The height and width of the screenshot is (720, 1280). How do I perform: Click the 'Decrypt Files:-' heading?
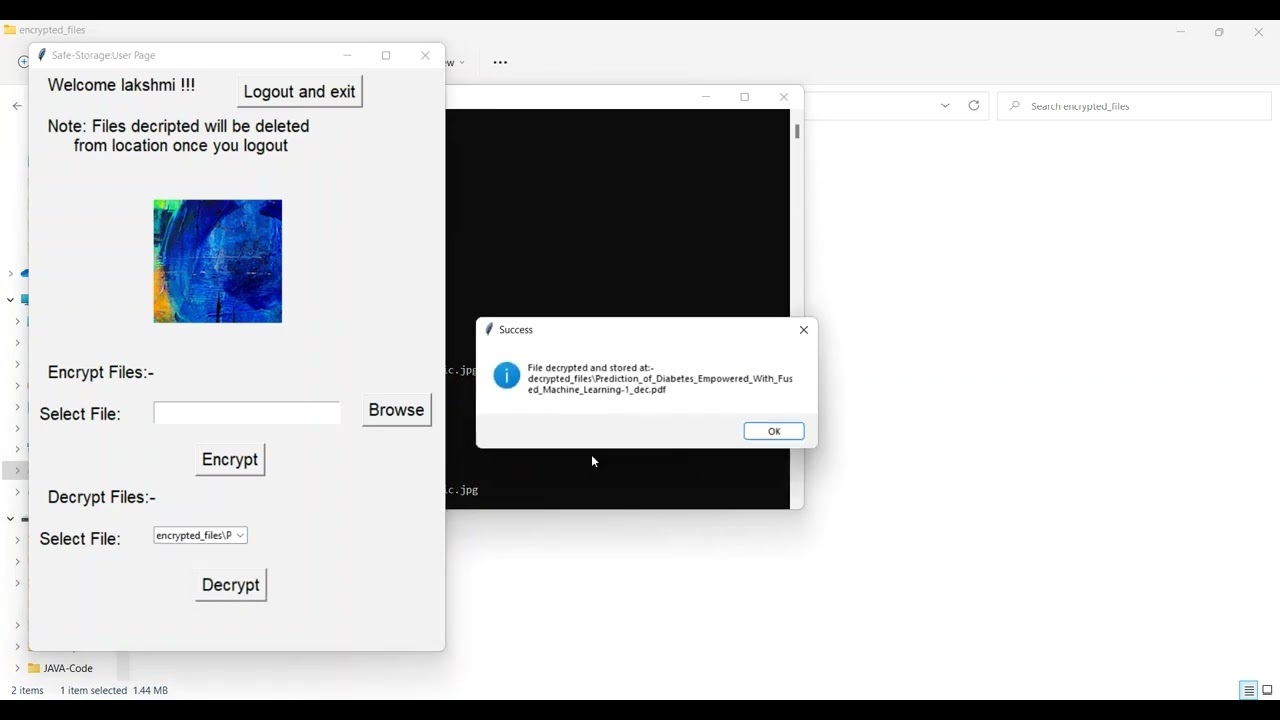(x=102, y=498)
